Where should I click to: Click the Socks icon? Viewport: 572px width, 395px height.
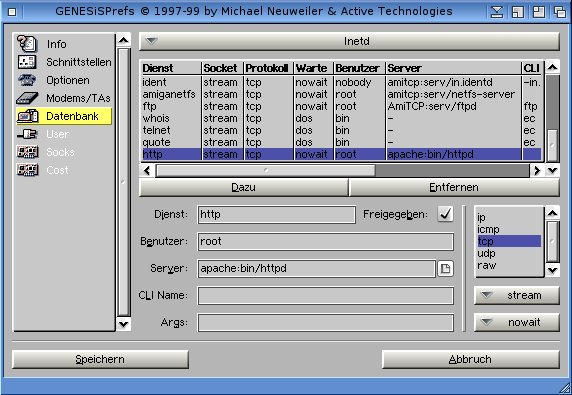click(27, 152)
